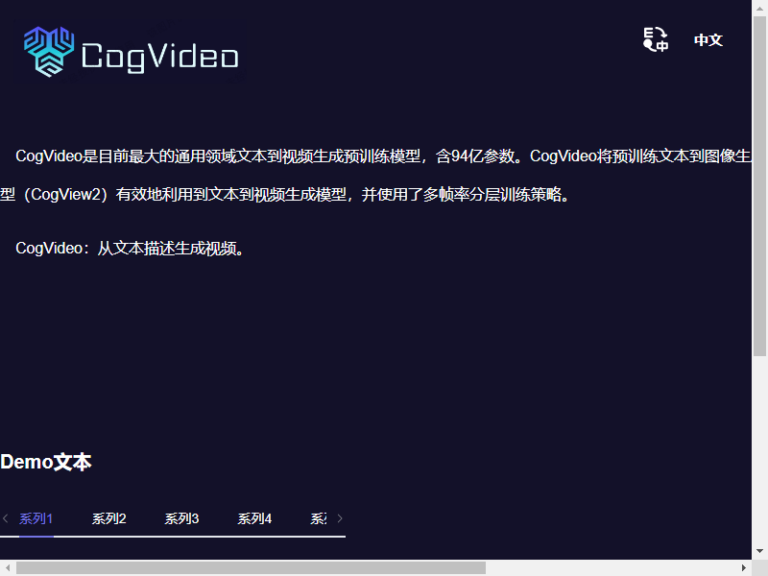Screen dimensions: 768x576
Task: Open the 系列2 tab
Action: (109, 518)
